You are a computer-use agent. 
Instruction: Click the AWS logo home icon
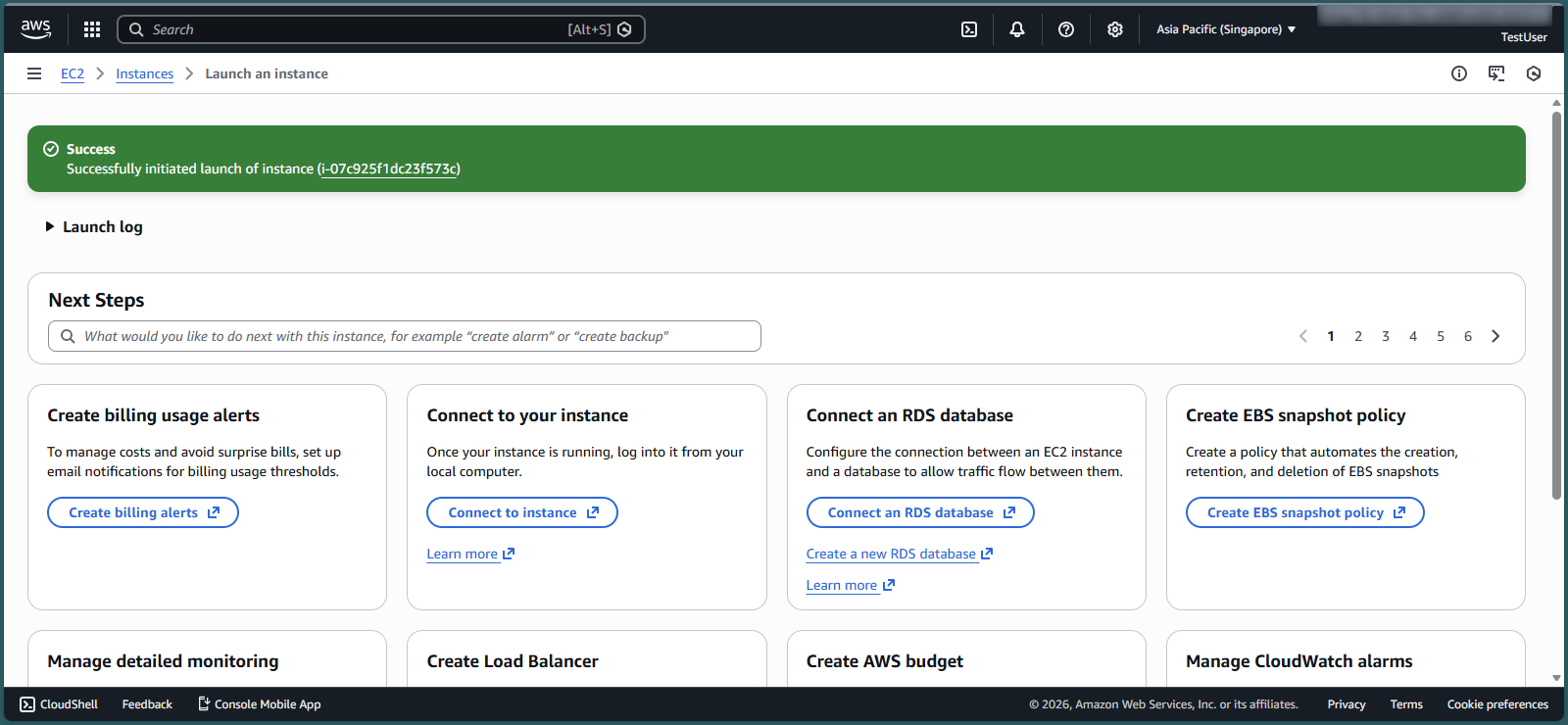(36, 29)
